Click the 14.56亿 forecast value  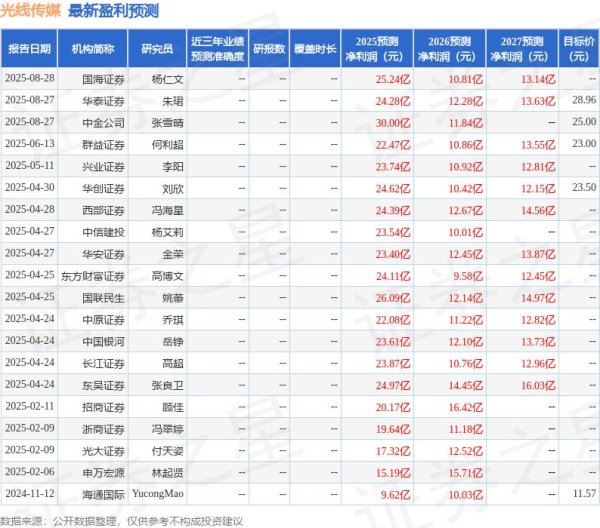tap(538, 210)
